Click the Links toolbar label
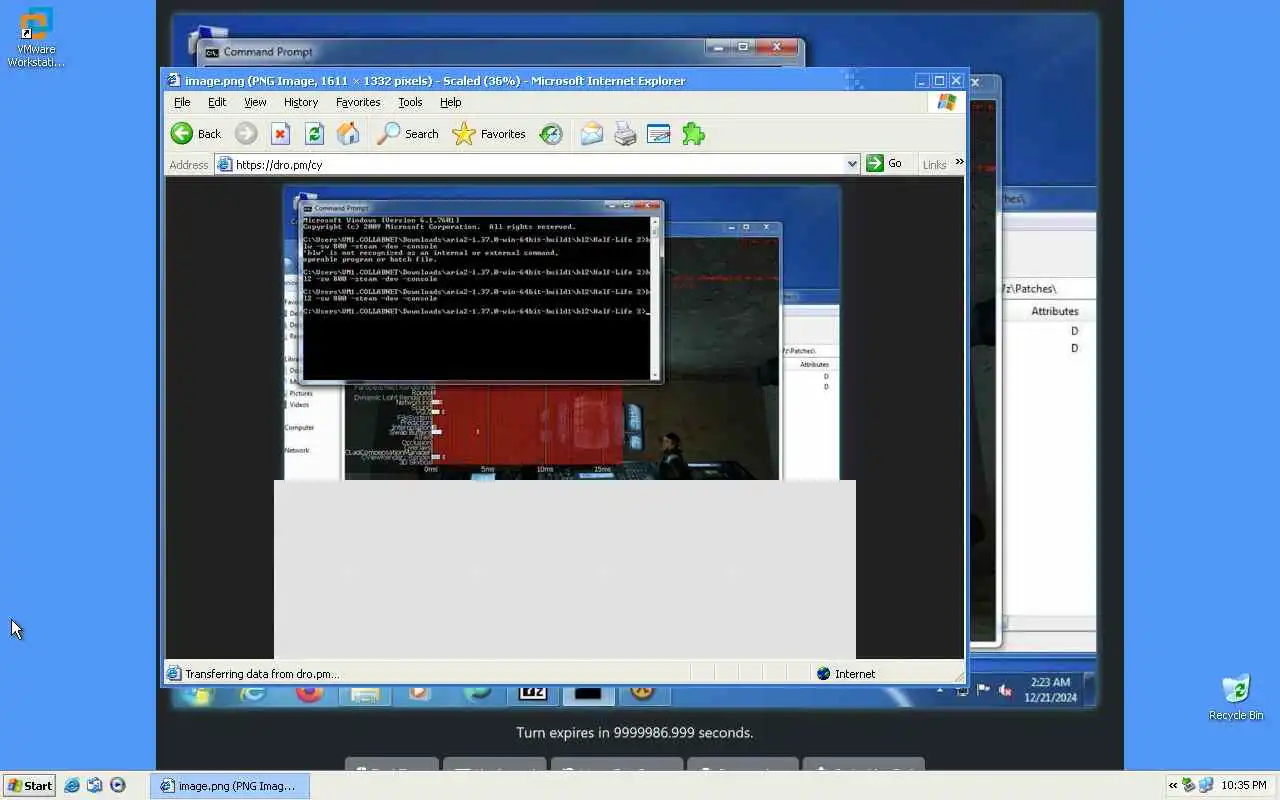Screen dimensions: 1280x800 934,165
